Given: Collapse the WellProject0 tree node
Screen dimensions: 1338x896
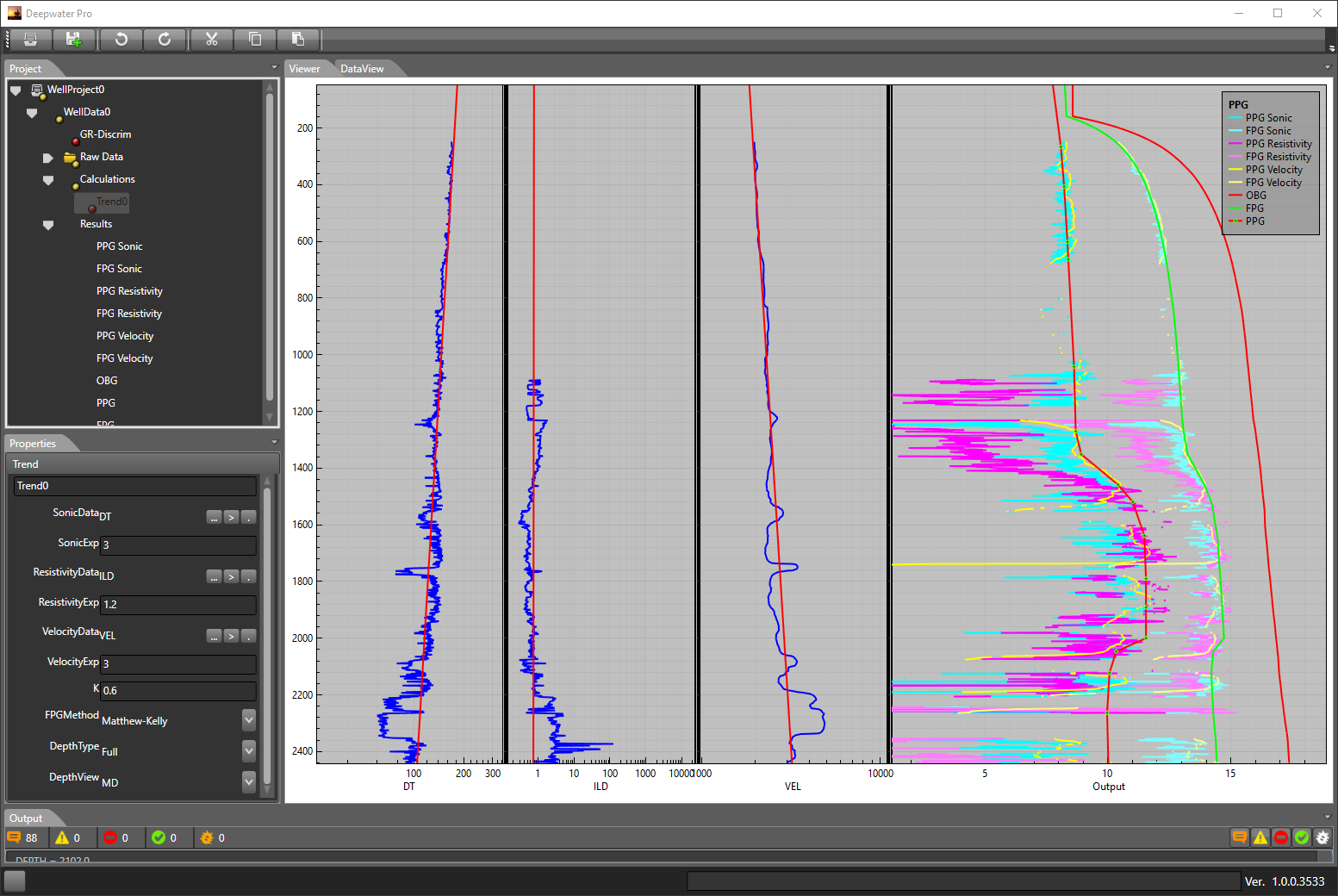Looking at the screenshot, I should (16, 90).
